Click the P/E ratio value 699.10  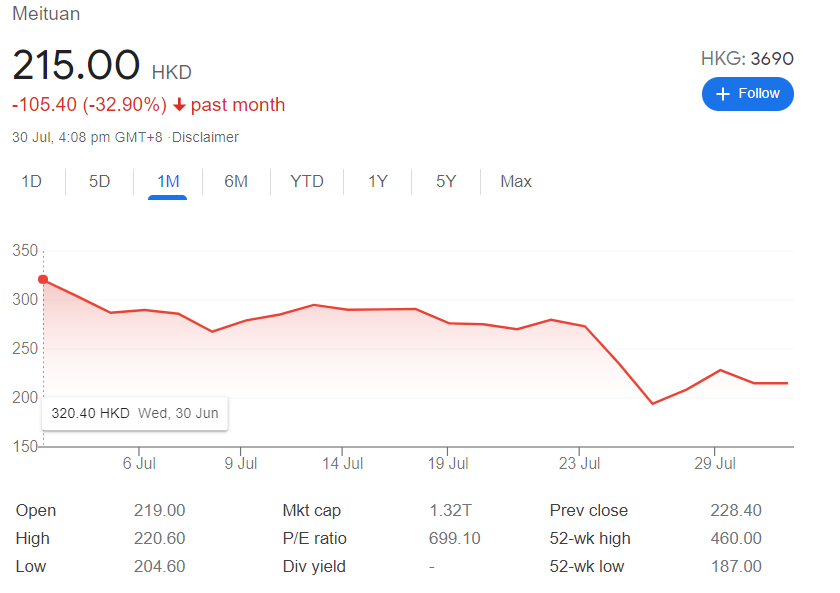coord(455,538)
